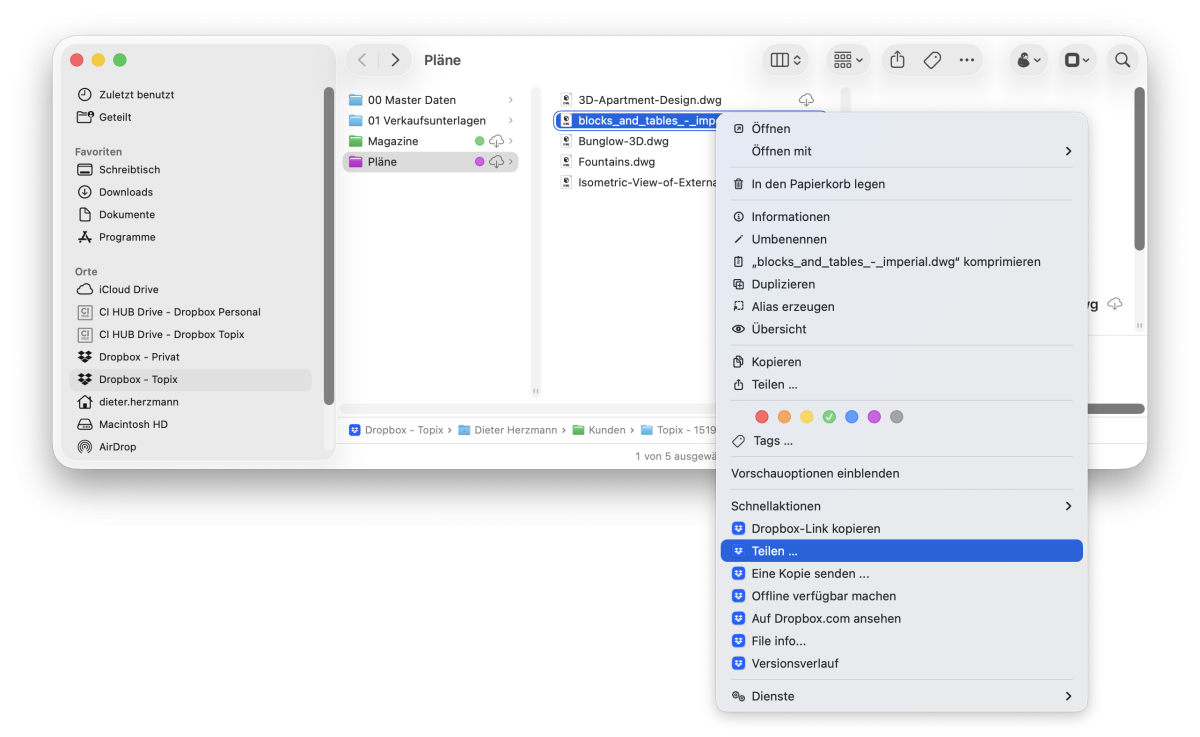Choose In den Papierkorb legen
The width and height of the screenshot is (1200, 737).
click(901, 184)
